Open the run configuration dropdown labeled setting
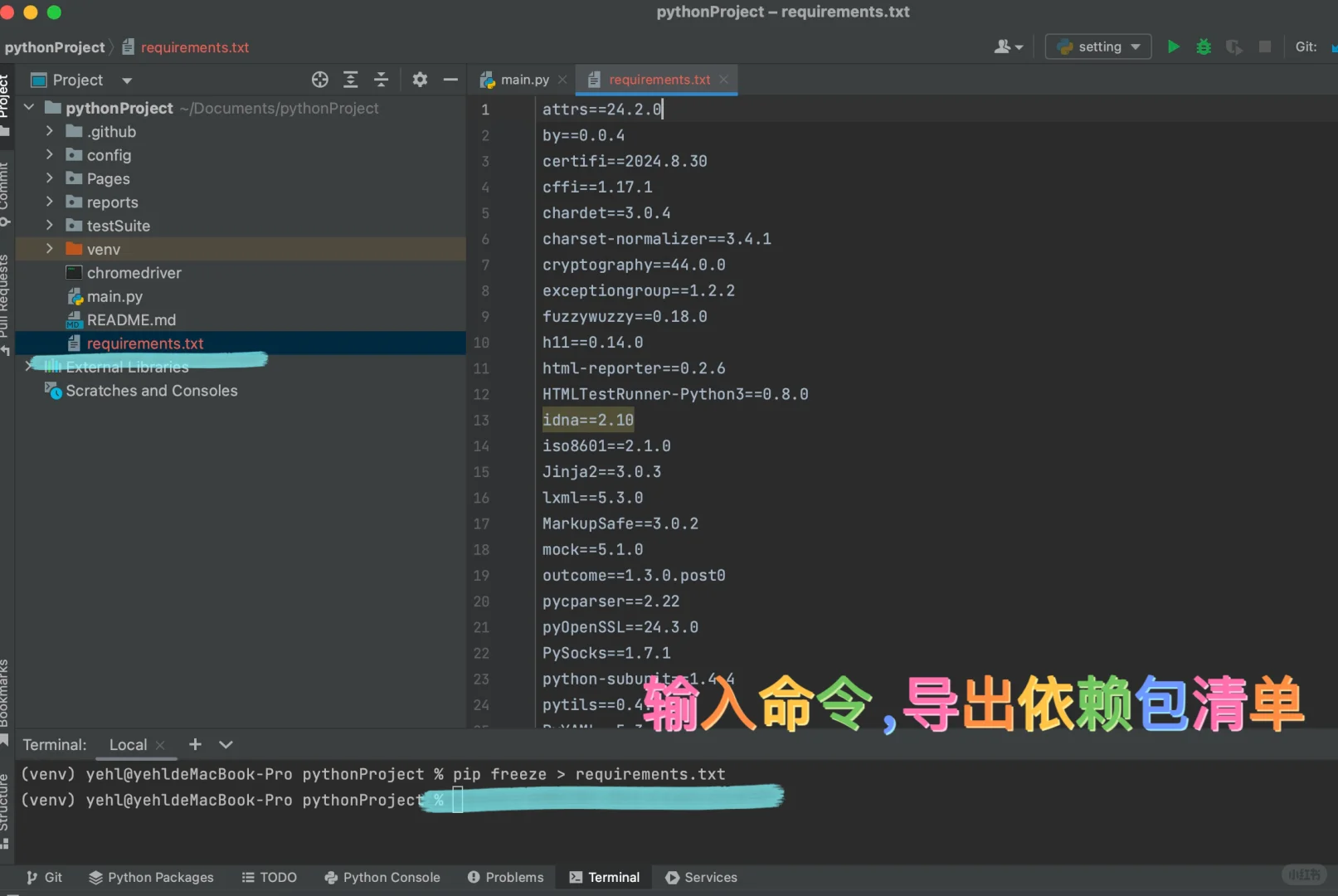 (x=1097, y=46)
